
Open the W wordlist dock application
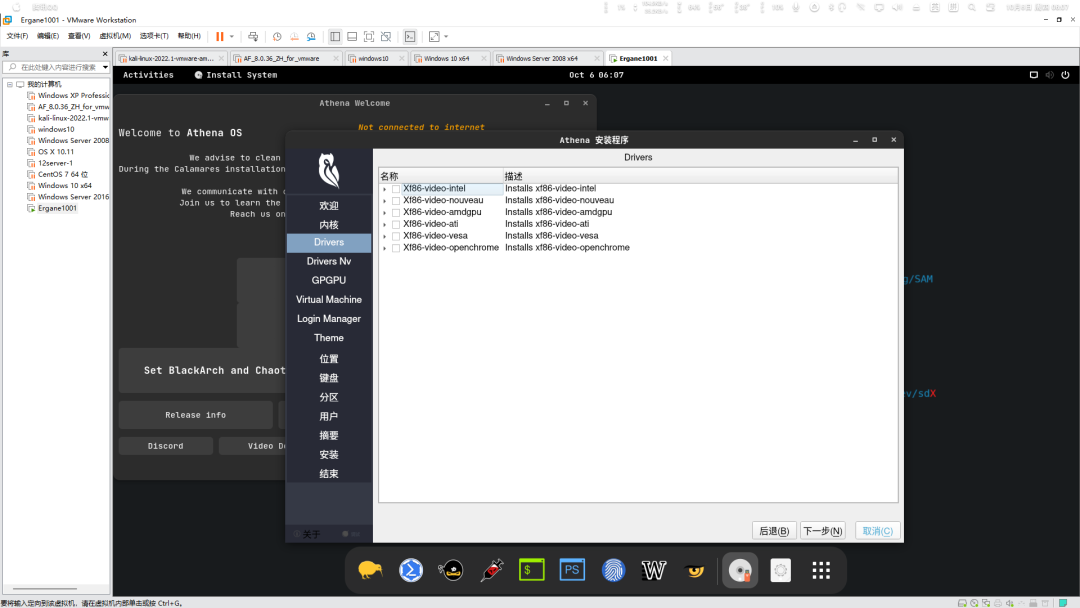pyautogui.click(x=653, y=570)
